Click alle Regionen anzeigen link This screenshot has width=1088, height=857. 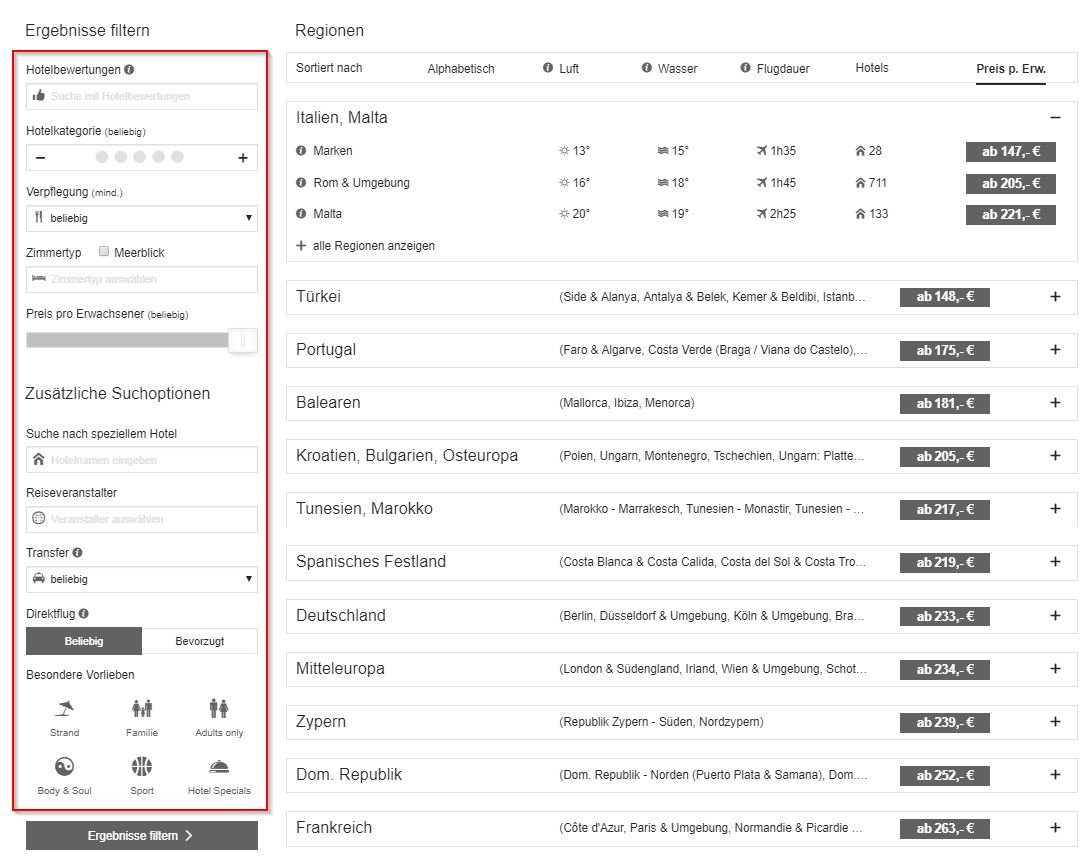click(373, 246)
